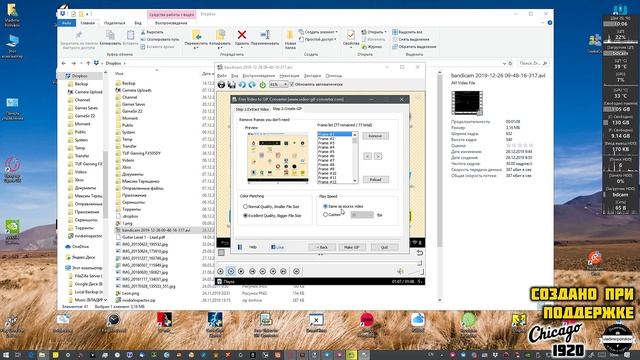Screen dimensions: 640x360
Task: Open Поделиться ribbon tab in Explorer
Action: 114,23
